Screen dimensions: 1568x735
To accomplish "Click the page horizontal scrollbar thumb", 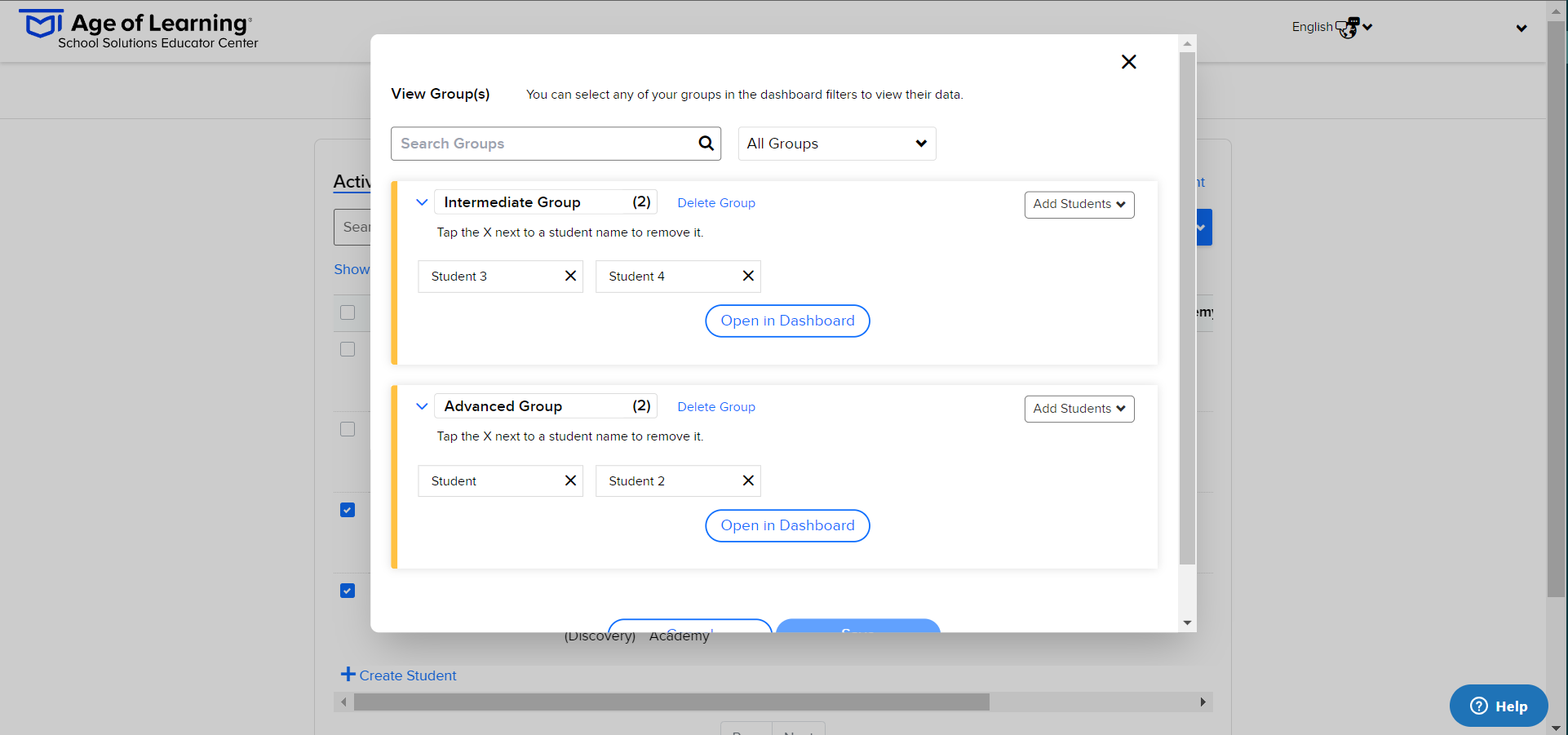I will coord(671,702).
